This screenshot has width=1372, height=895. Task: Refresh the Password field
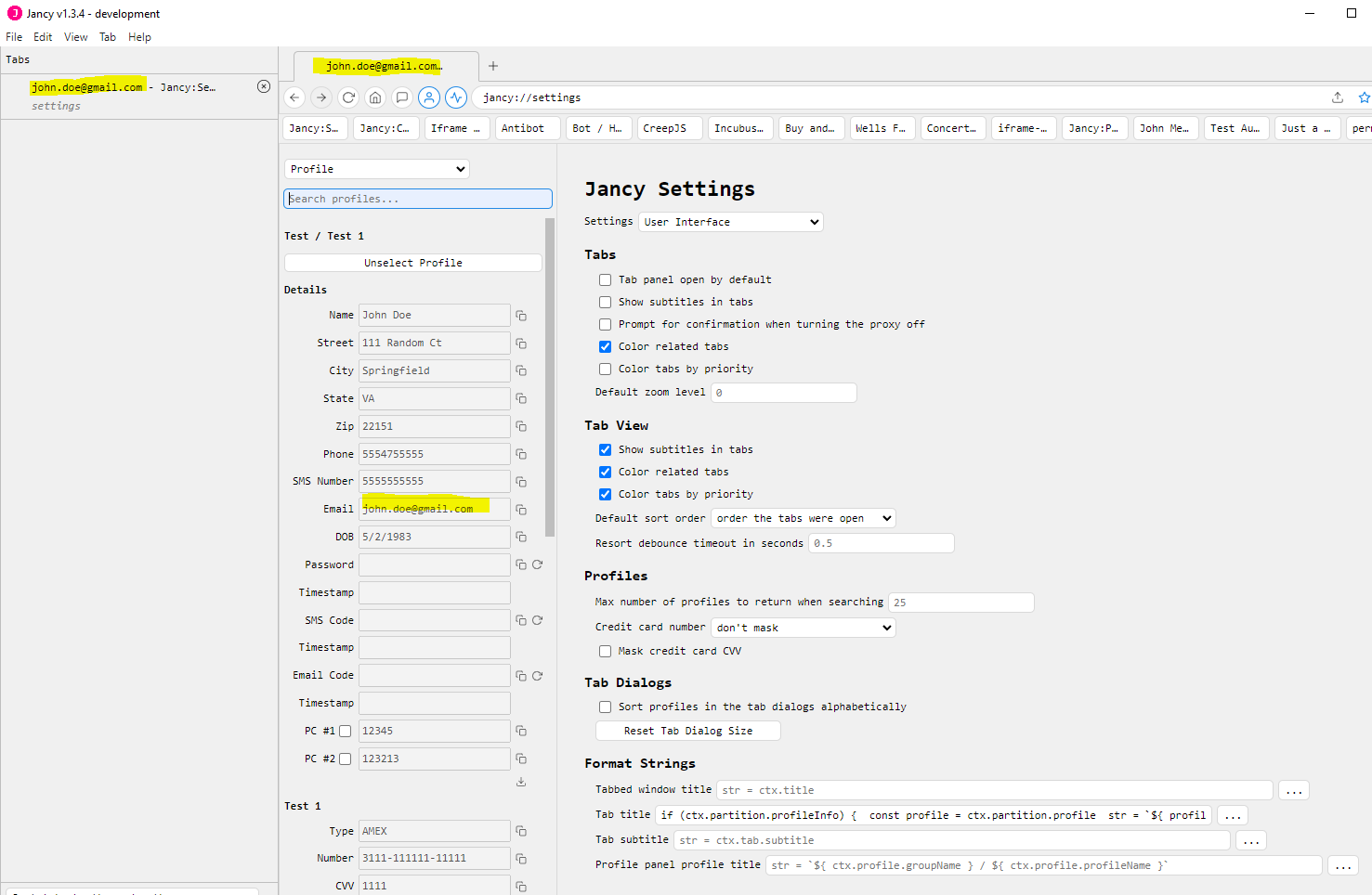point(537,564)
